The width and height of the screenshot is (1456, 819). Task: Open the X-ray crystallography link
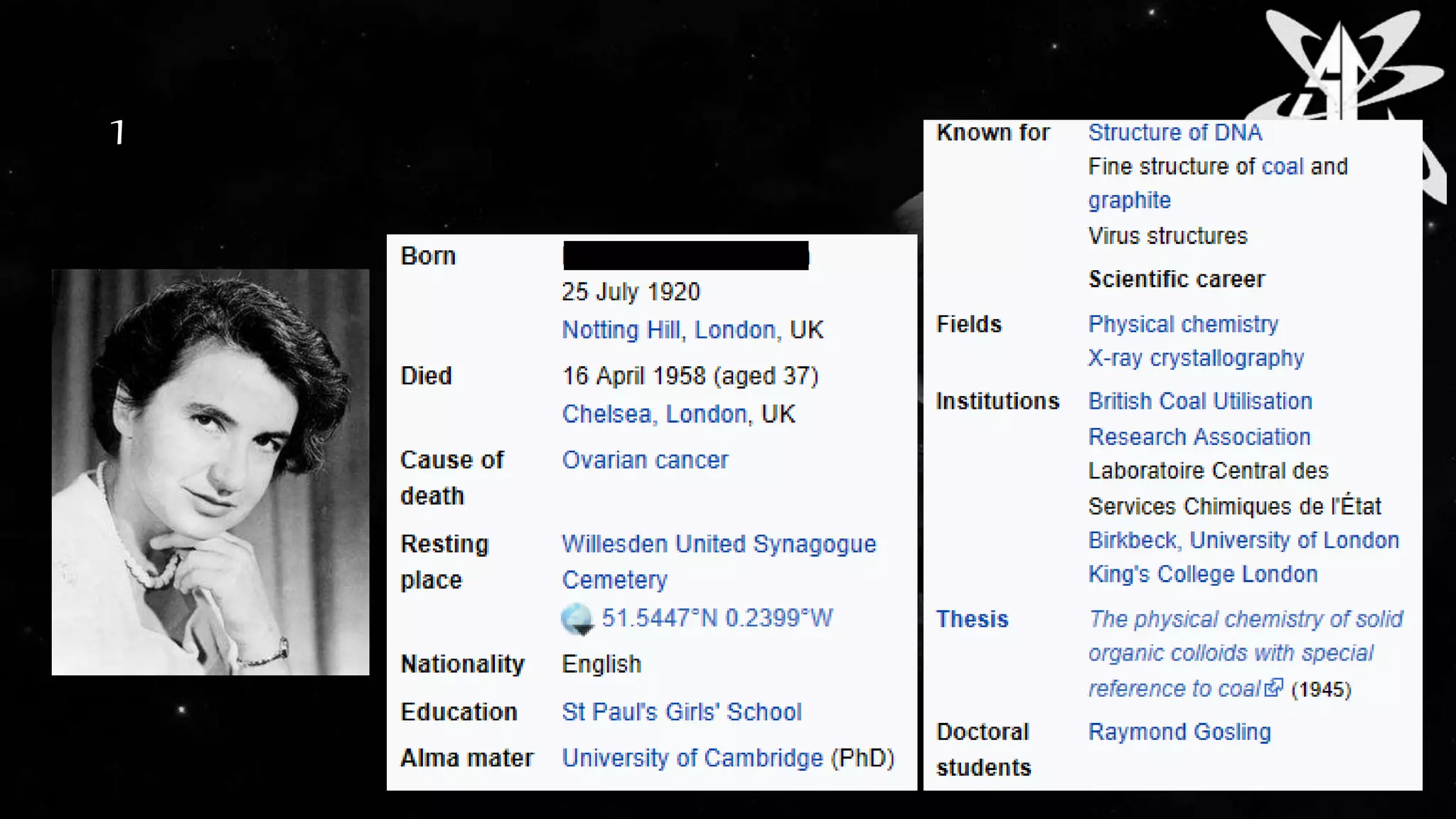pyautogui.click(x=1196, y=358)
